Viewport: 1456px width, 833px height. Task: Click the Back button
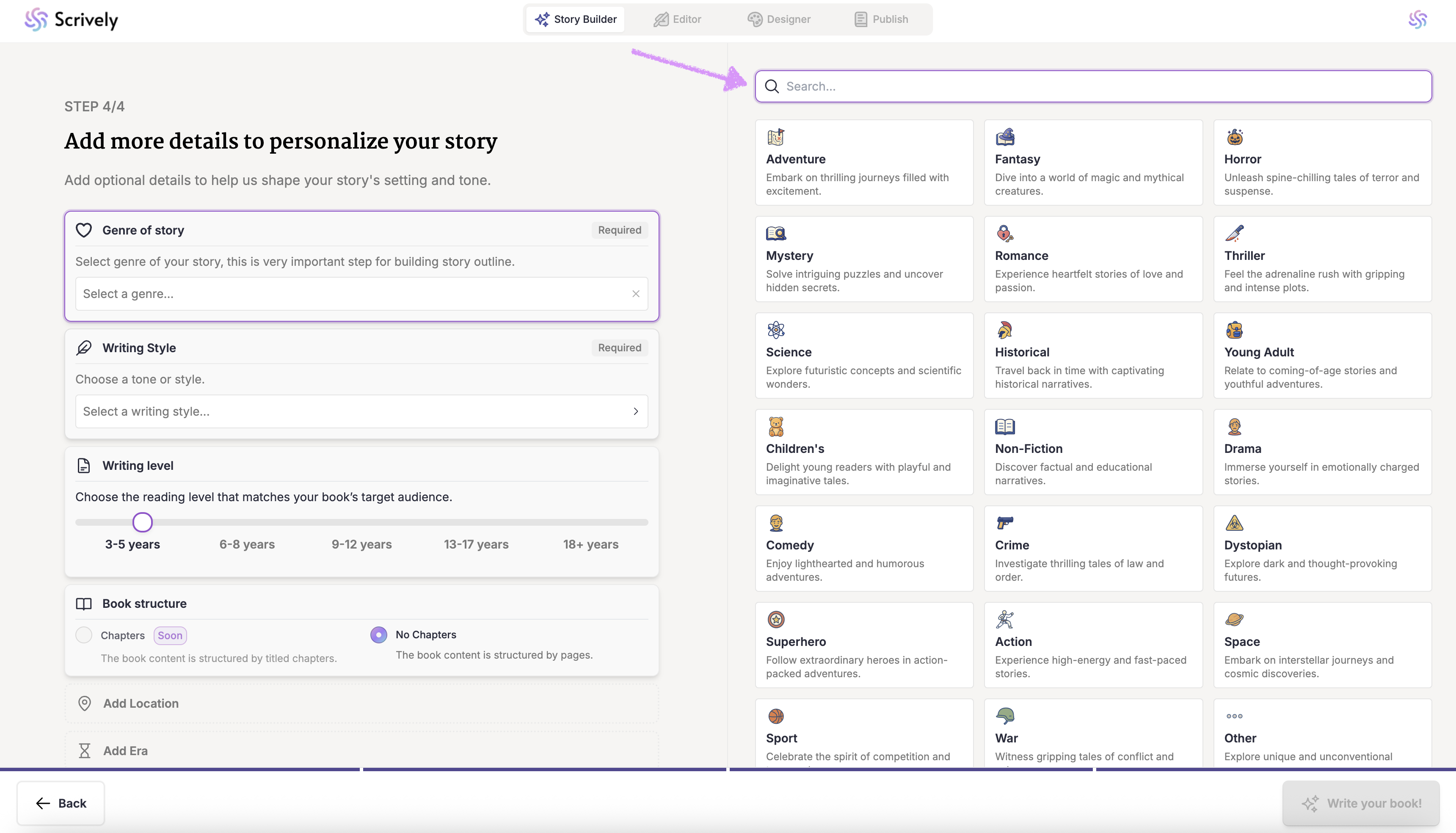pos(61,803)
